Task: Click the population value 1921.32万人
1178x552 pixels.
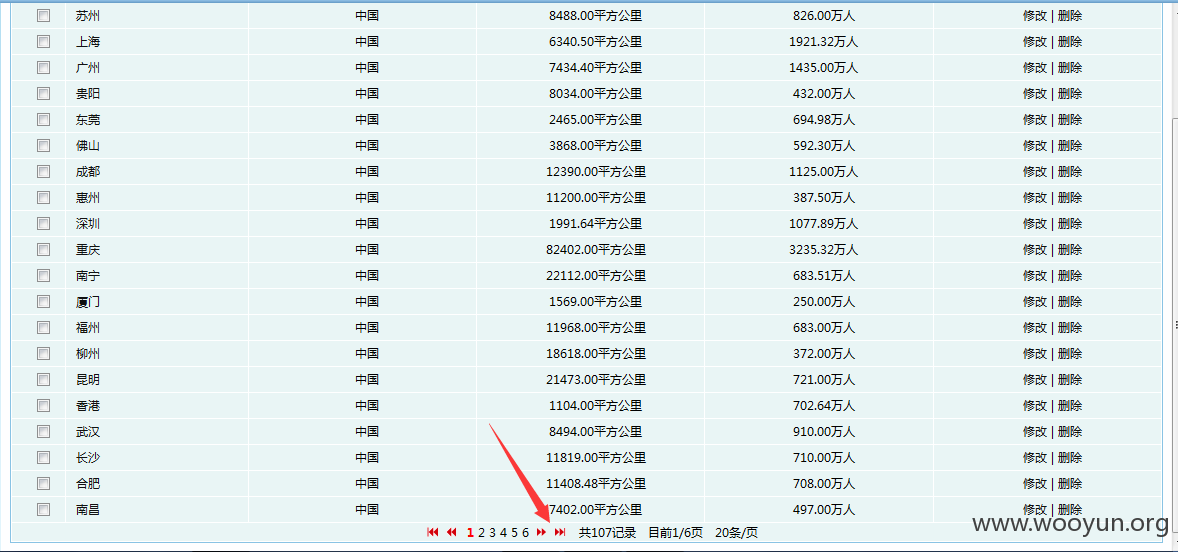Action: 823,42
